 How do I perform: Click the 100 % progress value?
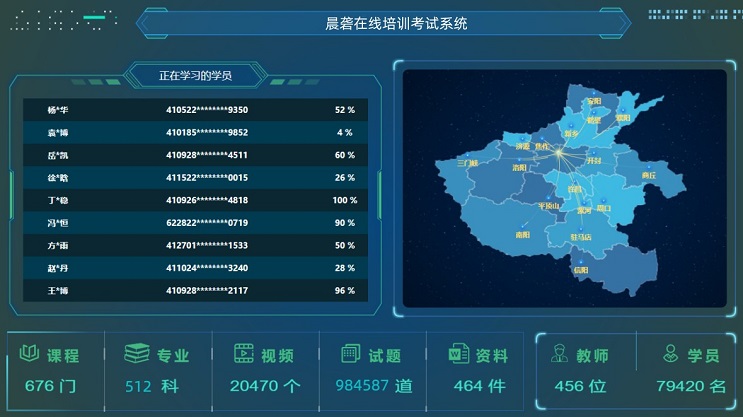(x=345, y=200)
